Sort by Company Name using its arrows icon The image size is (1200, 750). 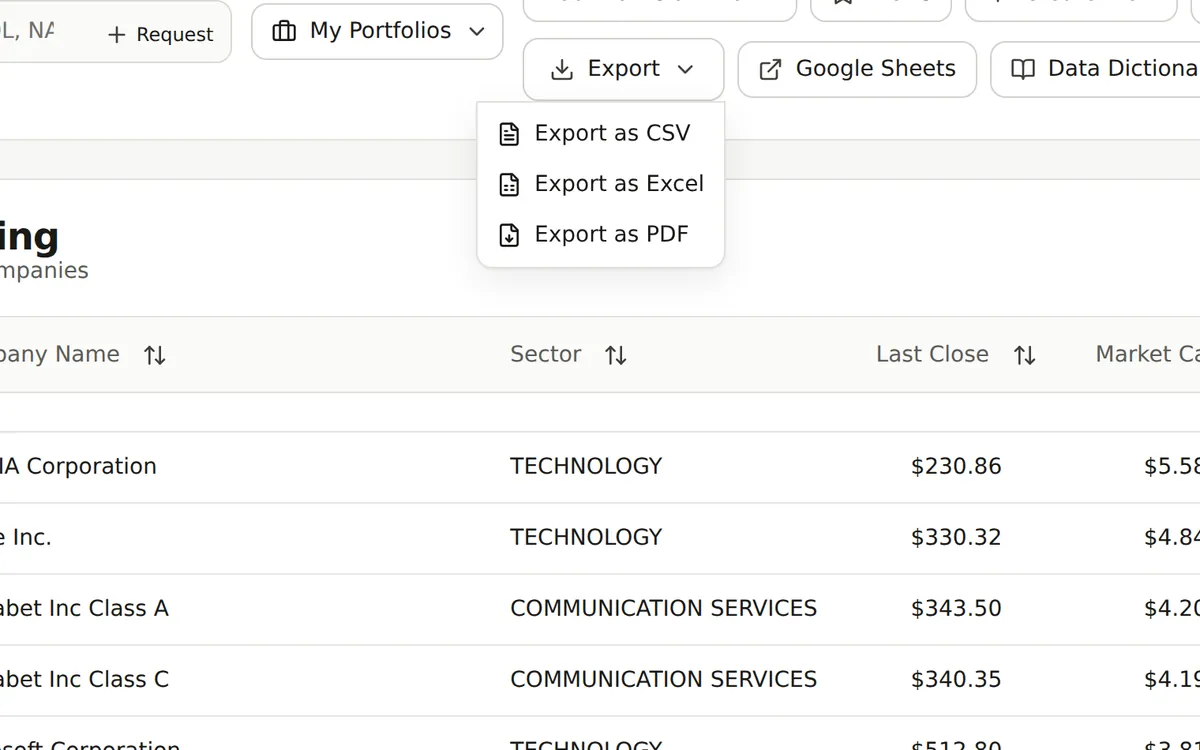154,355
